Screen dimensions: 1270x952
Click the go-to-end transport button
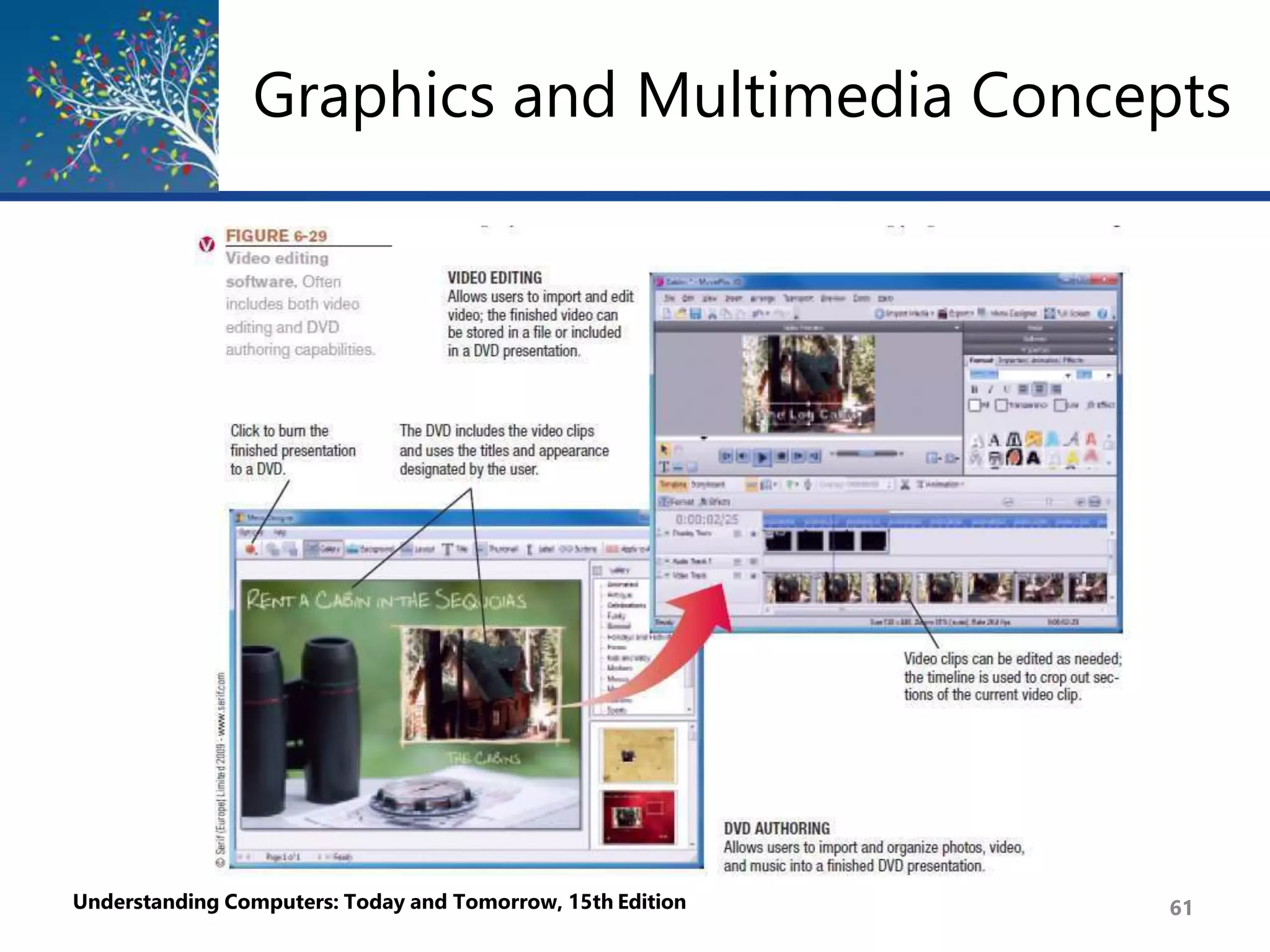click(x=814, y=457)
